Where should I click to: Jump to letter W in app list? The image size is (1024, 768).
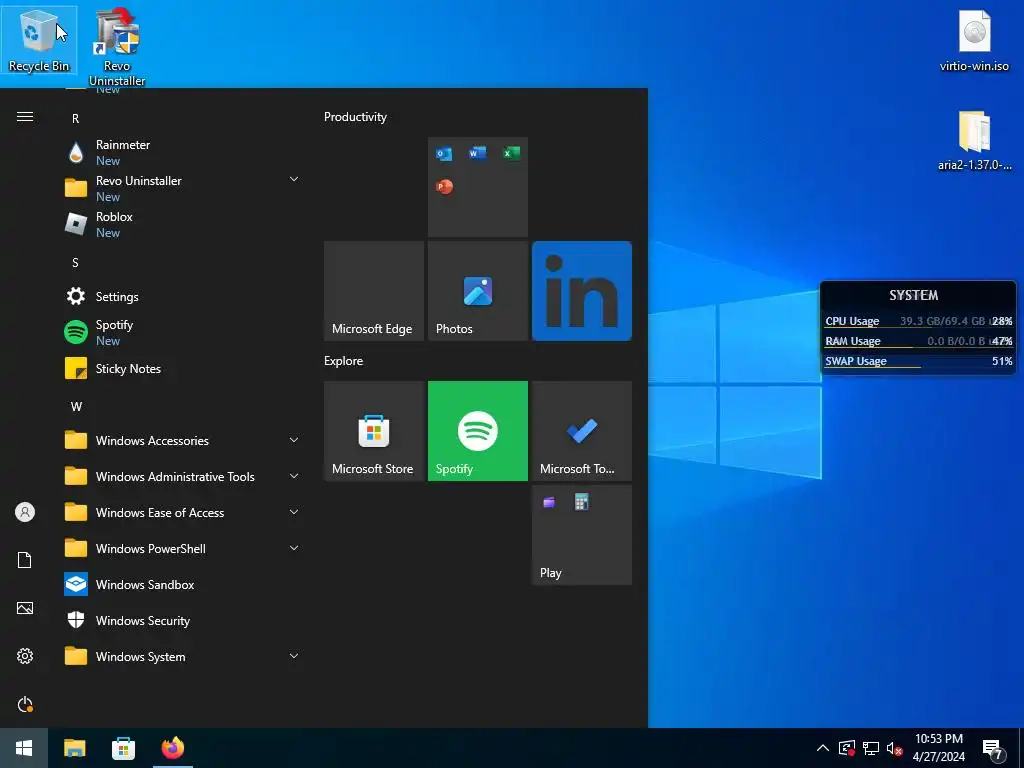point(76,406)
